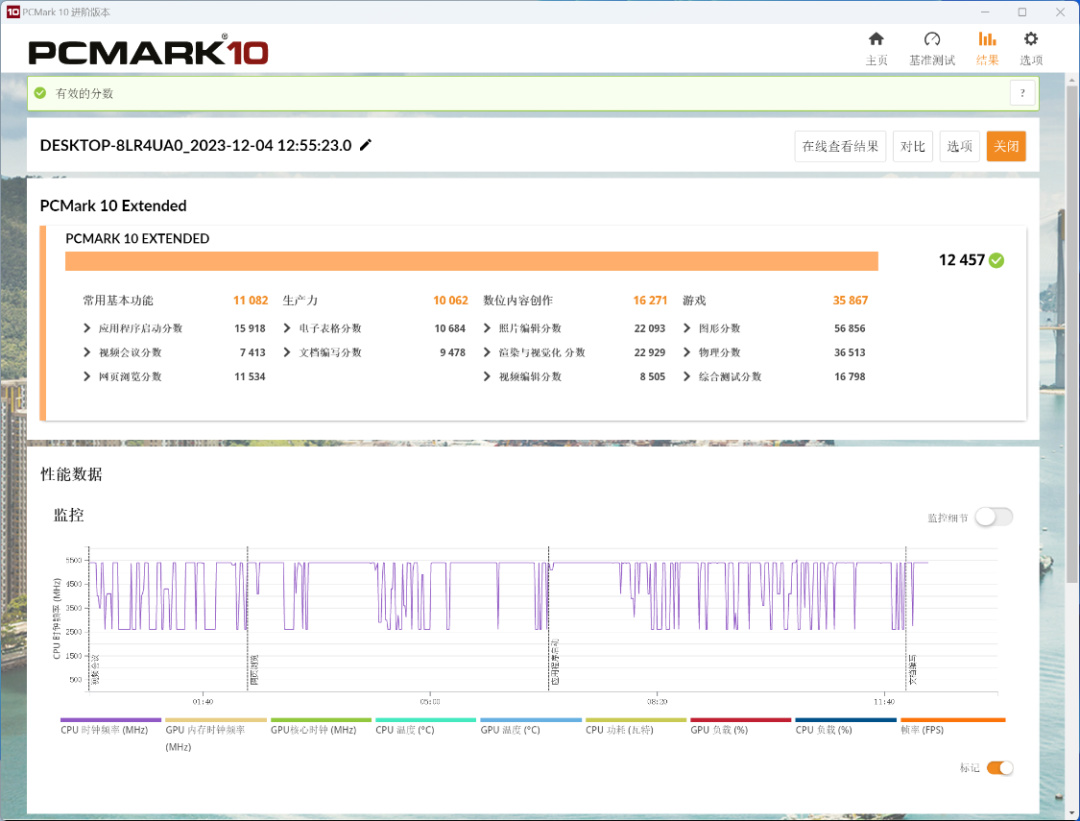Expand 电子表格分数 row
The height and width of the screenshot is (821, 1080).
(x=287, y=328)
